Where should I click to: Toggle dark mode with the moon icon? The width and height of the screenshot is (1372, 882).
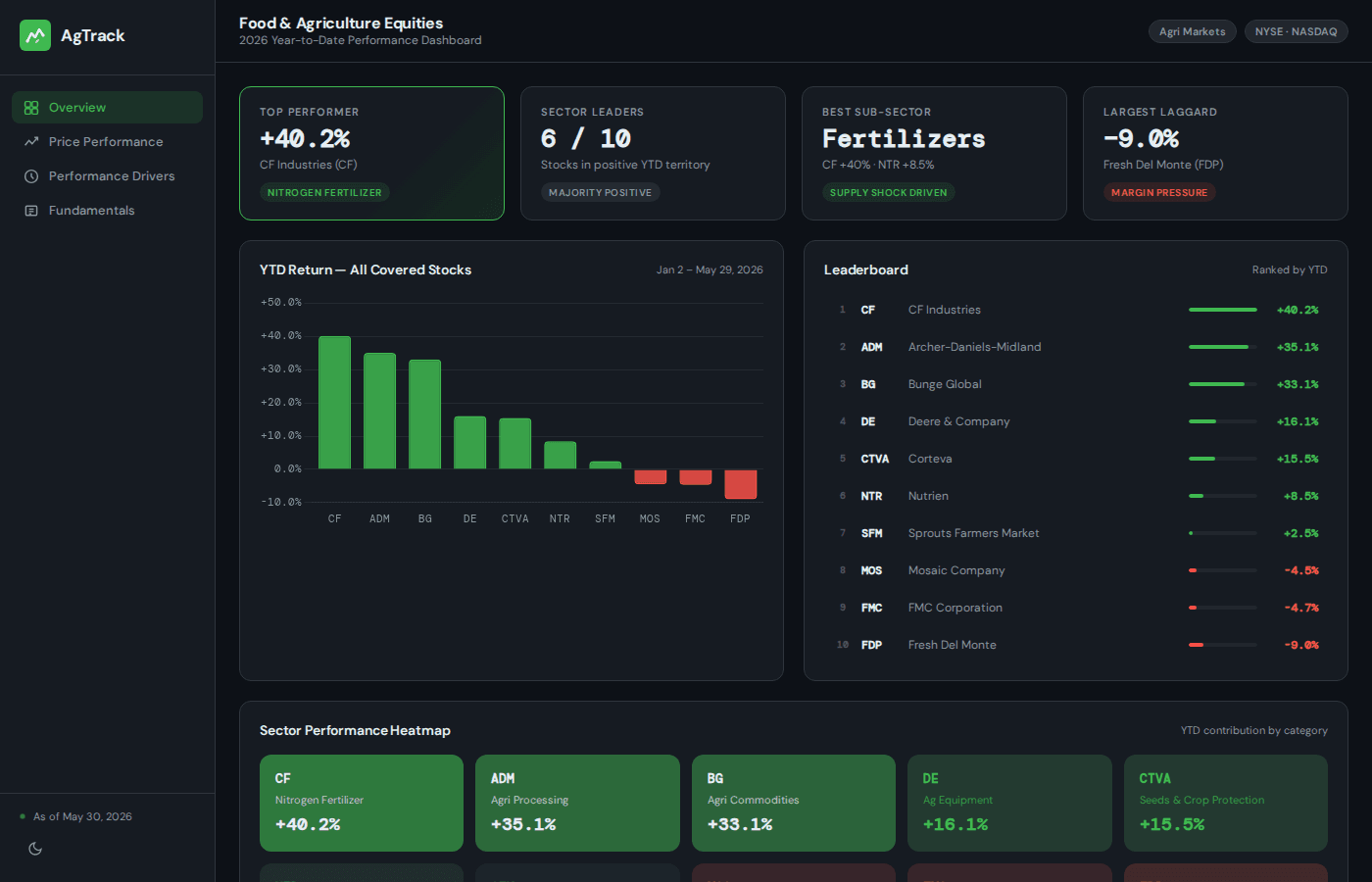(35, 849)
